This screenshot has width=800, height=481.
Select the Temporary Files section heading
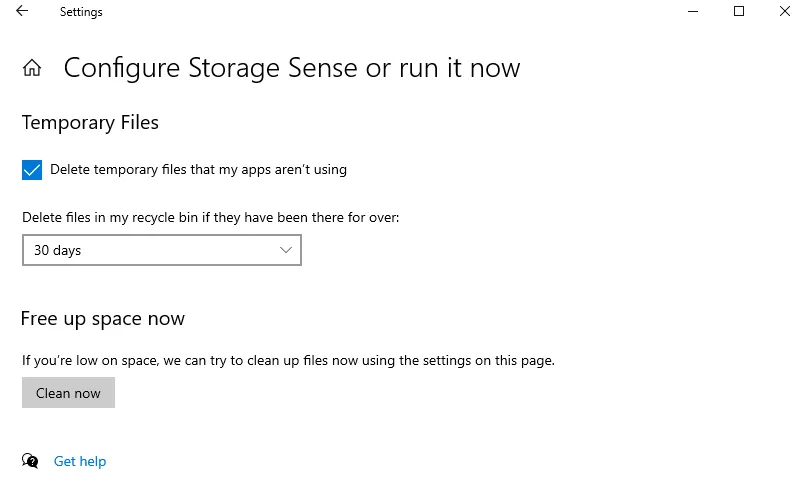90,123
